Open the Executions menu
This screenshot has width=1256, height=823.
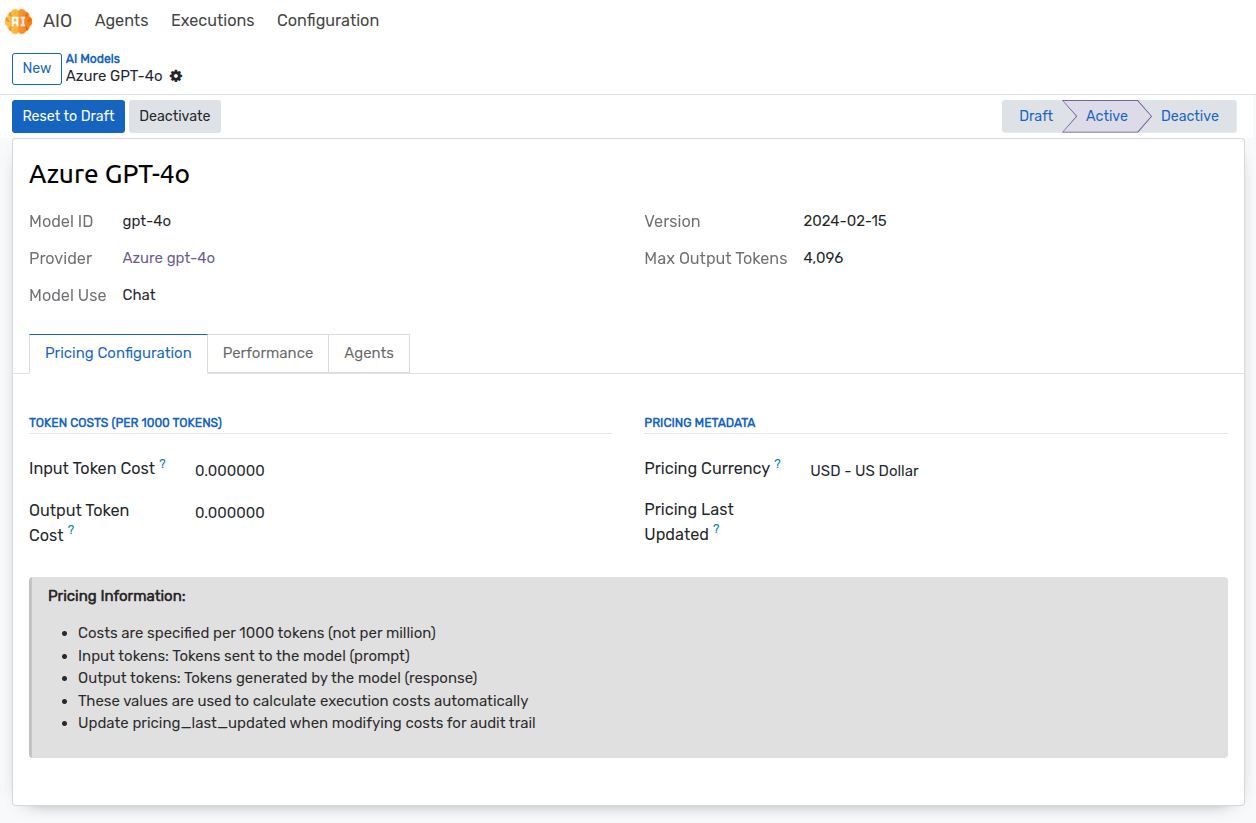click(213, 20)
